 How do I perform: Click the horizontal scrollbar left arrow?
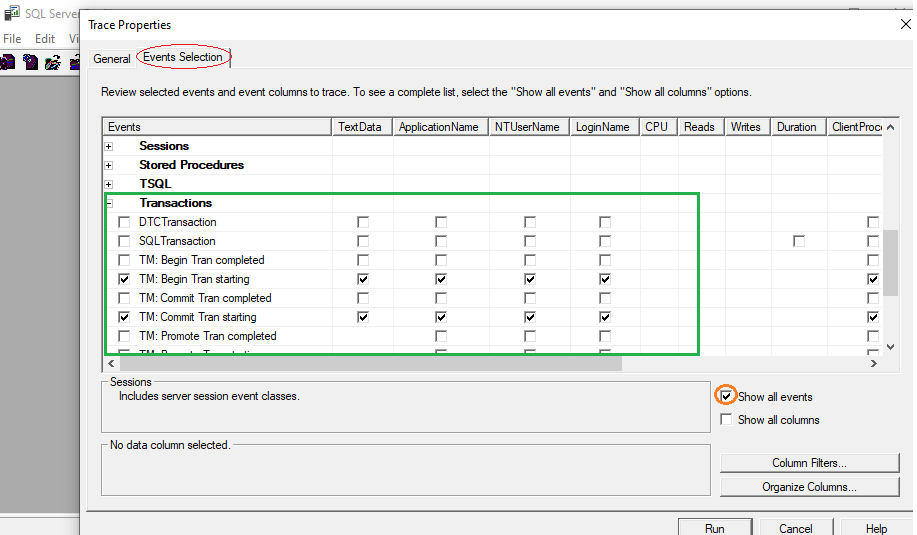click(111, 364)
